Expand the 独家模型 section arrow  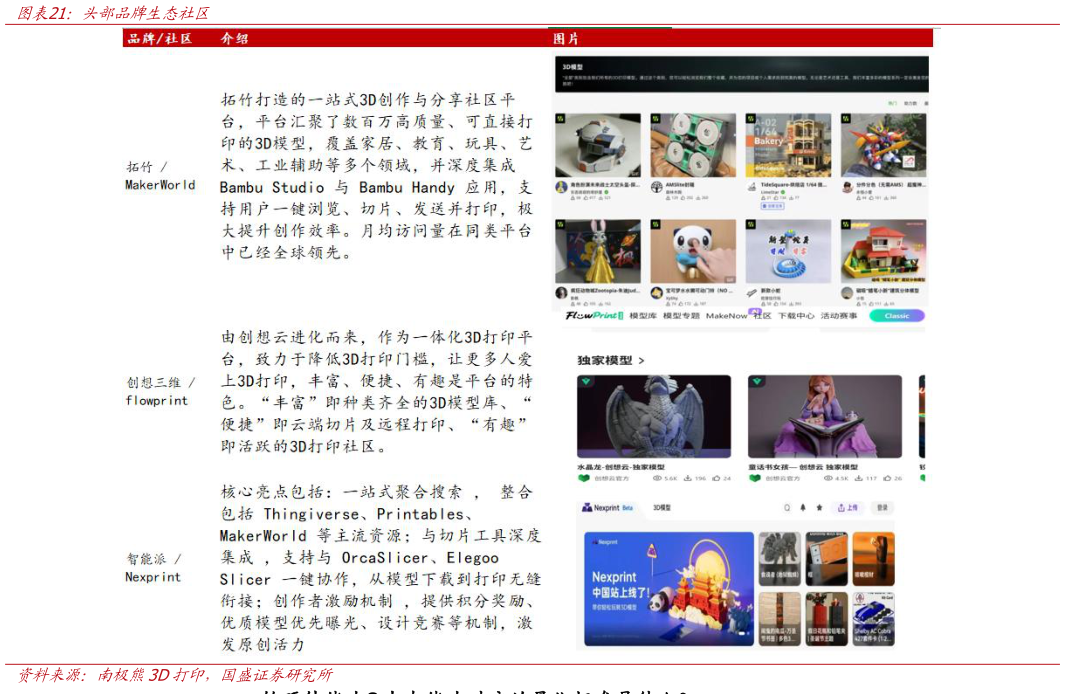click(x=641, y=360)
